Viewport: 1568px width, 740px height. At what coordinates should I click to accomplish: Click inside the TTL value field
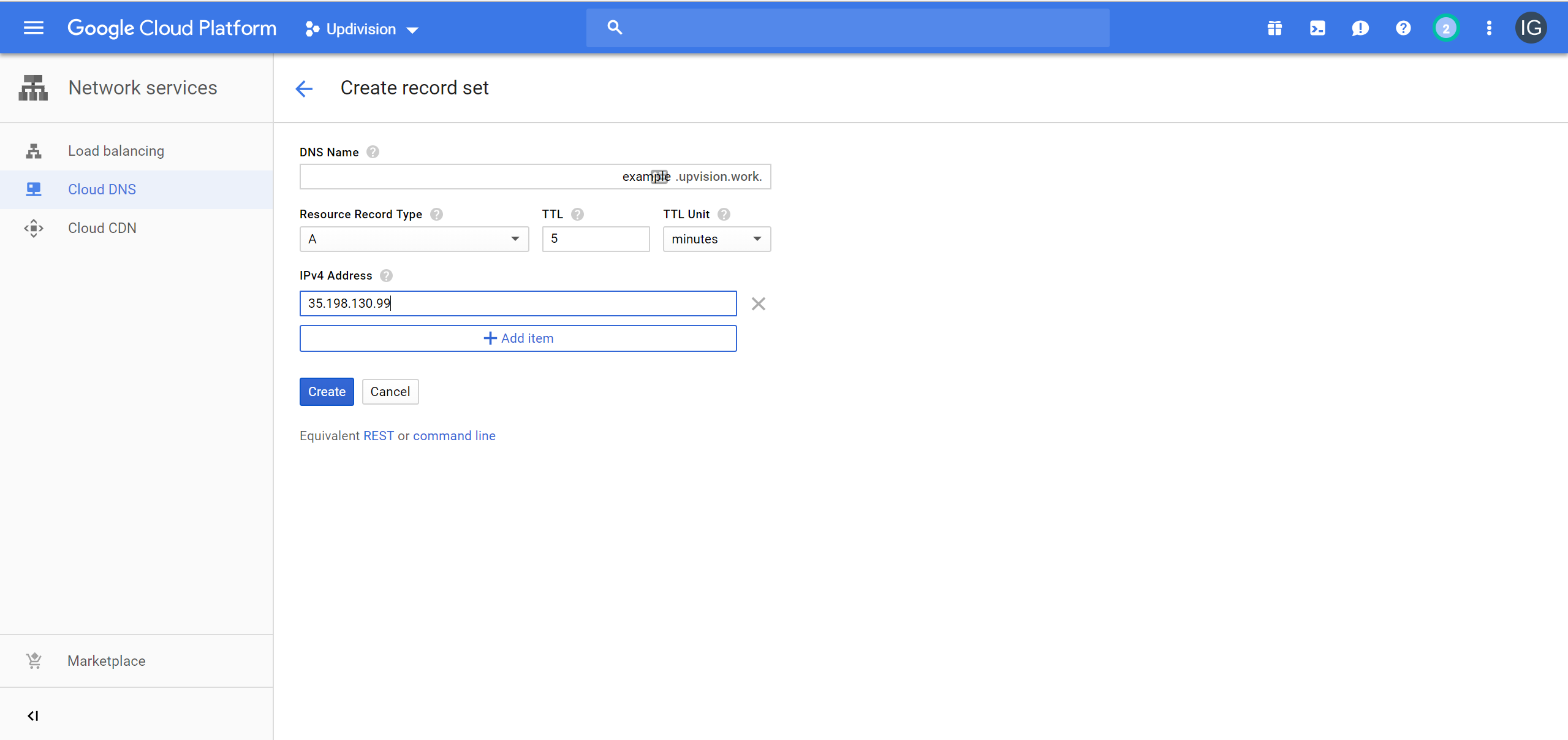tap(594, 238)
